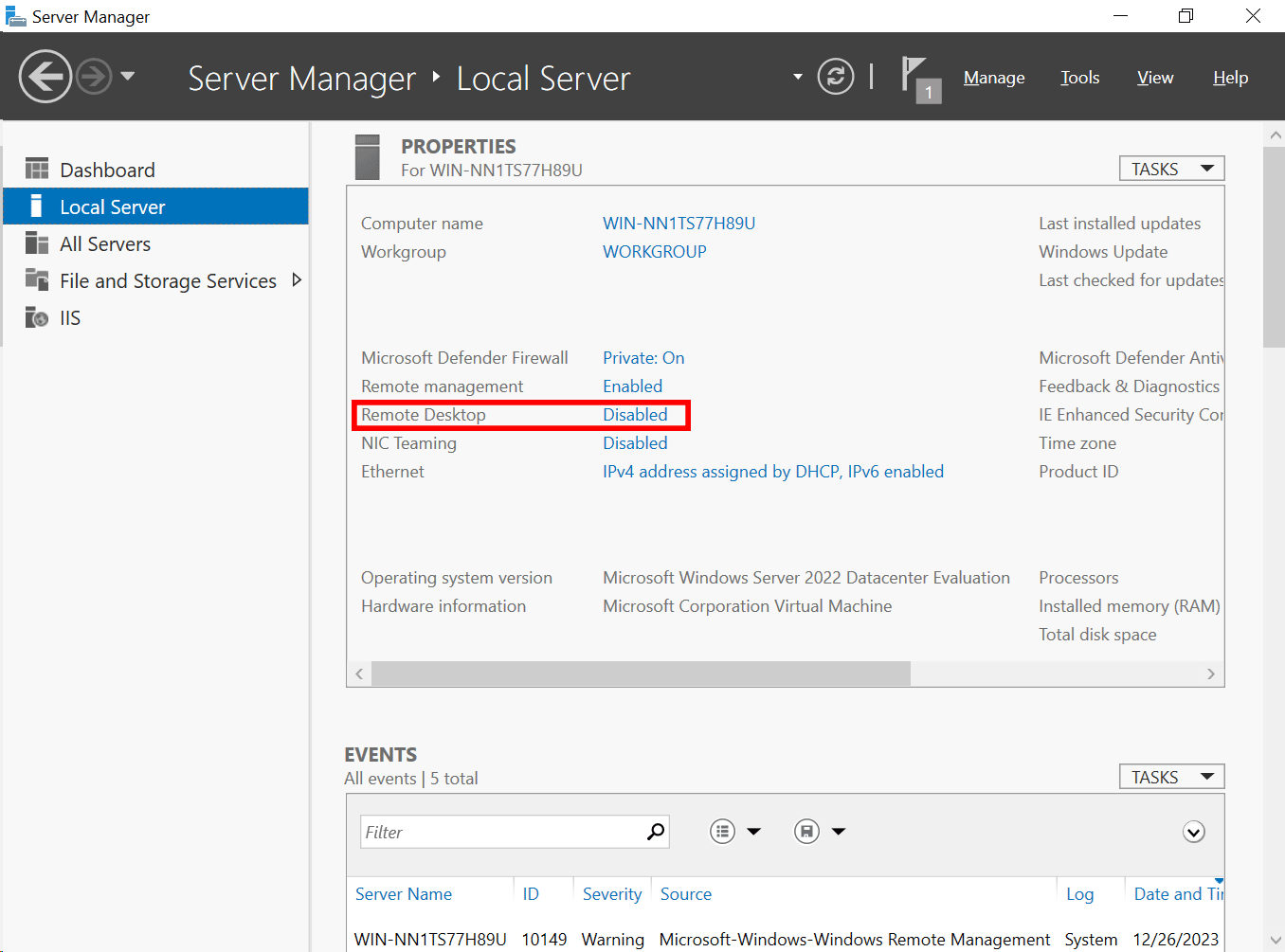1285x952 pixels.
Task: Click the Microsoft Windows Server 2022 Datacenter Evaluation text
Action: pos(806,578)
